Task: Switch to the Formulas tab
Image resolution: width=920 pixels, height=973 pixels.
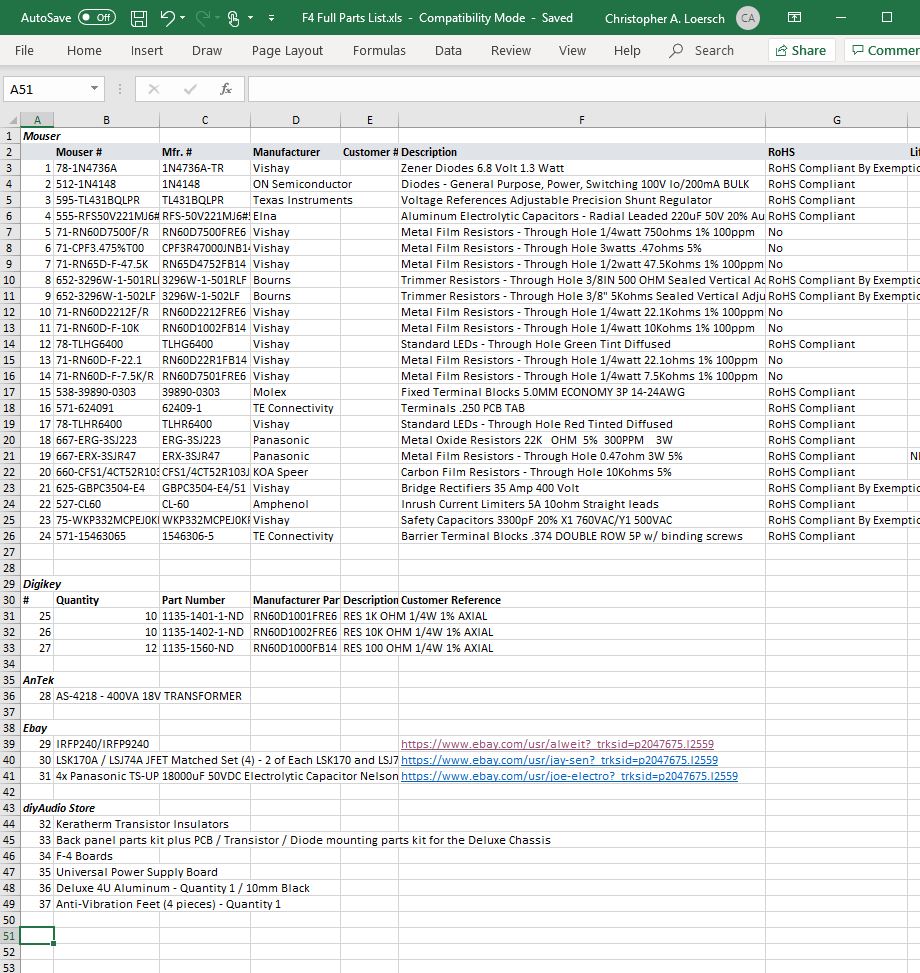Action: coord(379,50)
